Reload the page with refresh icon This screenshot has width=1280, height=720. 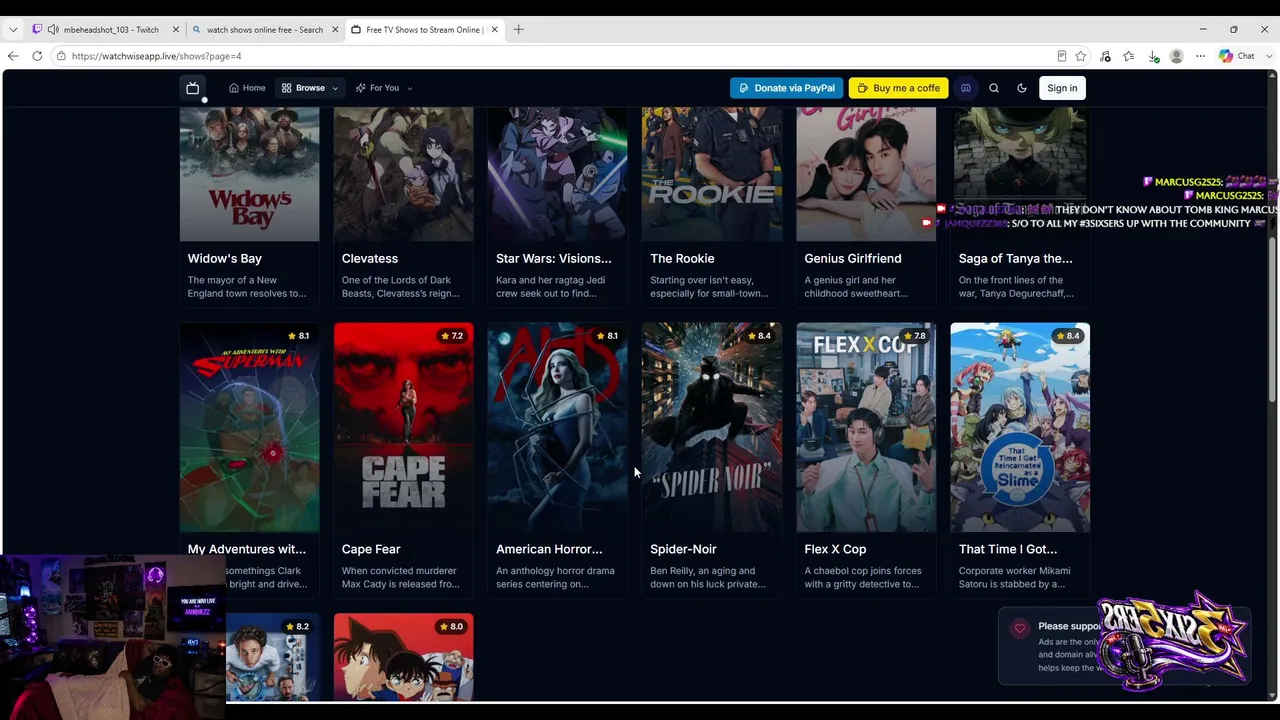click(x=37, y=56)
